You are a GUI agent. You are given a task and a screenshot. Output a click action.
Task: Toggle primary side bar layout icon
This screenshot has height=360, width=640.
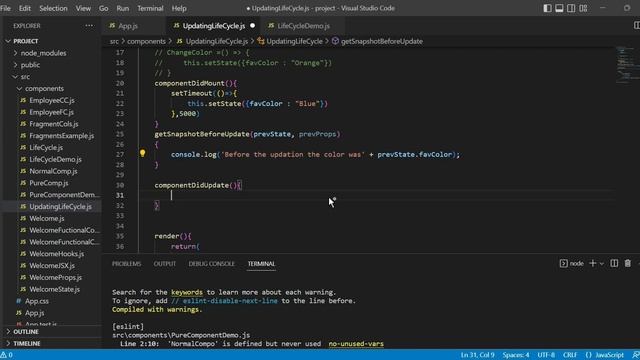point(547,8)
